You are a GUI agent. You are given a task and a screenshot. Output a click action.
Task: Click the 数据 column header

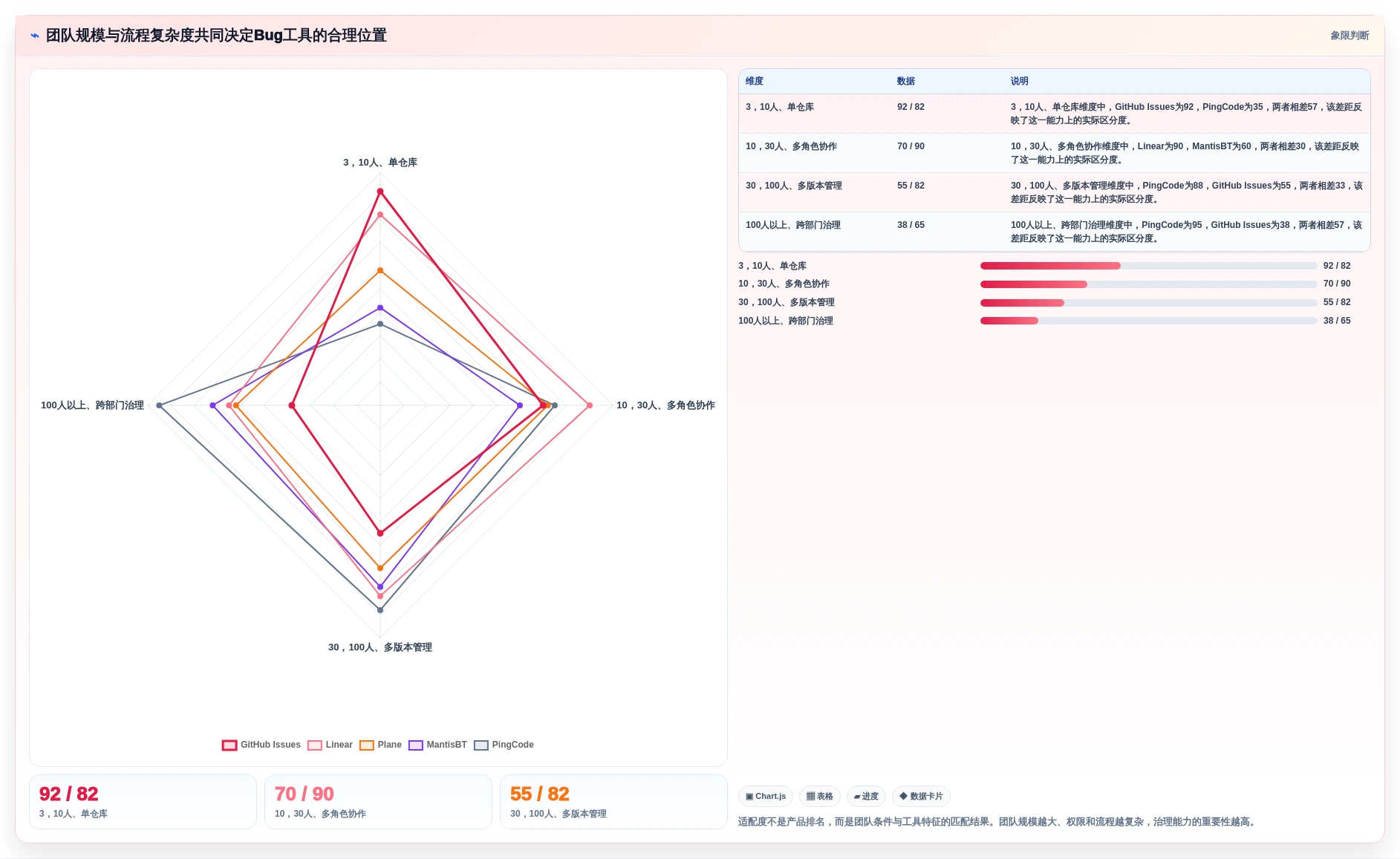click(x=906, y=81)
